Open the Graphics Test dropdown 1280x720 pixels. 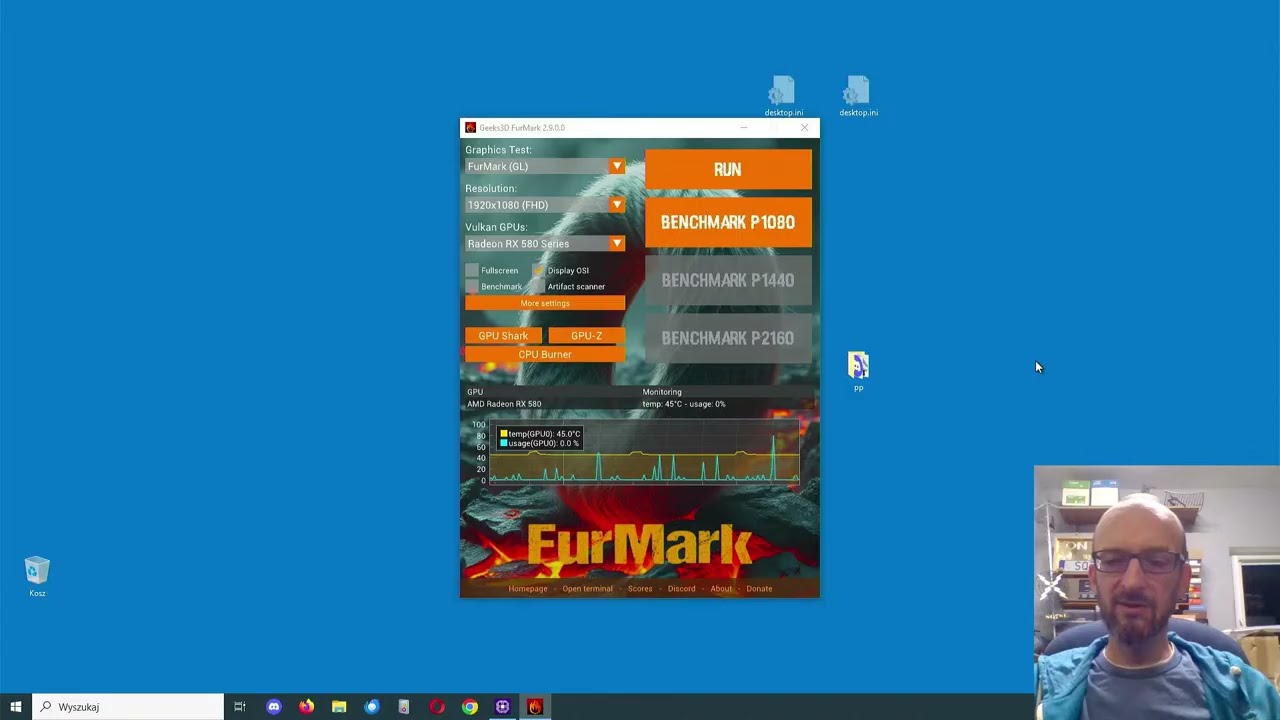point(545,167)
